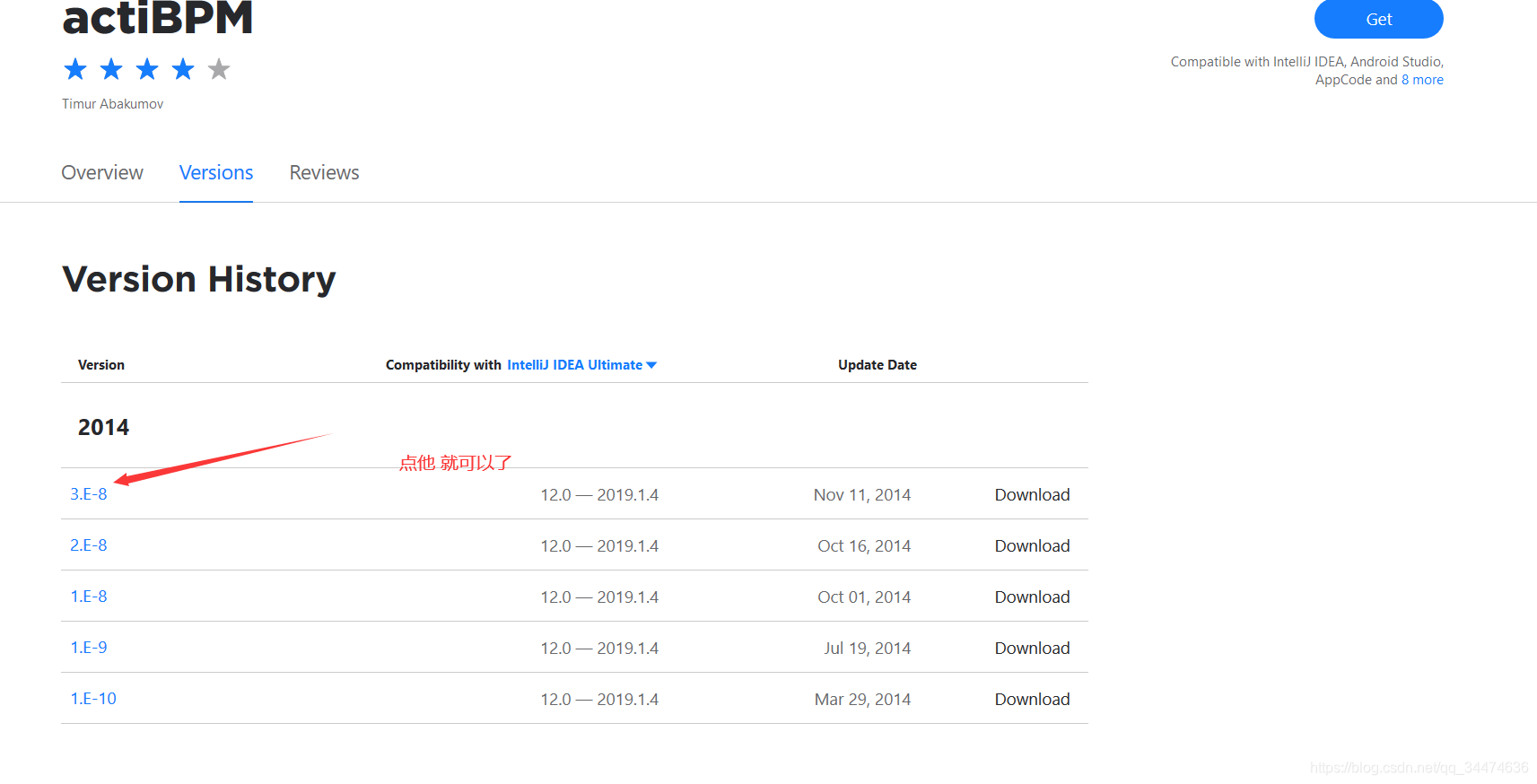Click the 2014 year group heading

(x=103, y=427)
